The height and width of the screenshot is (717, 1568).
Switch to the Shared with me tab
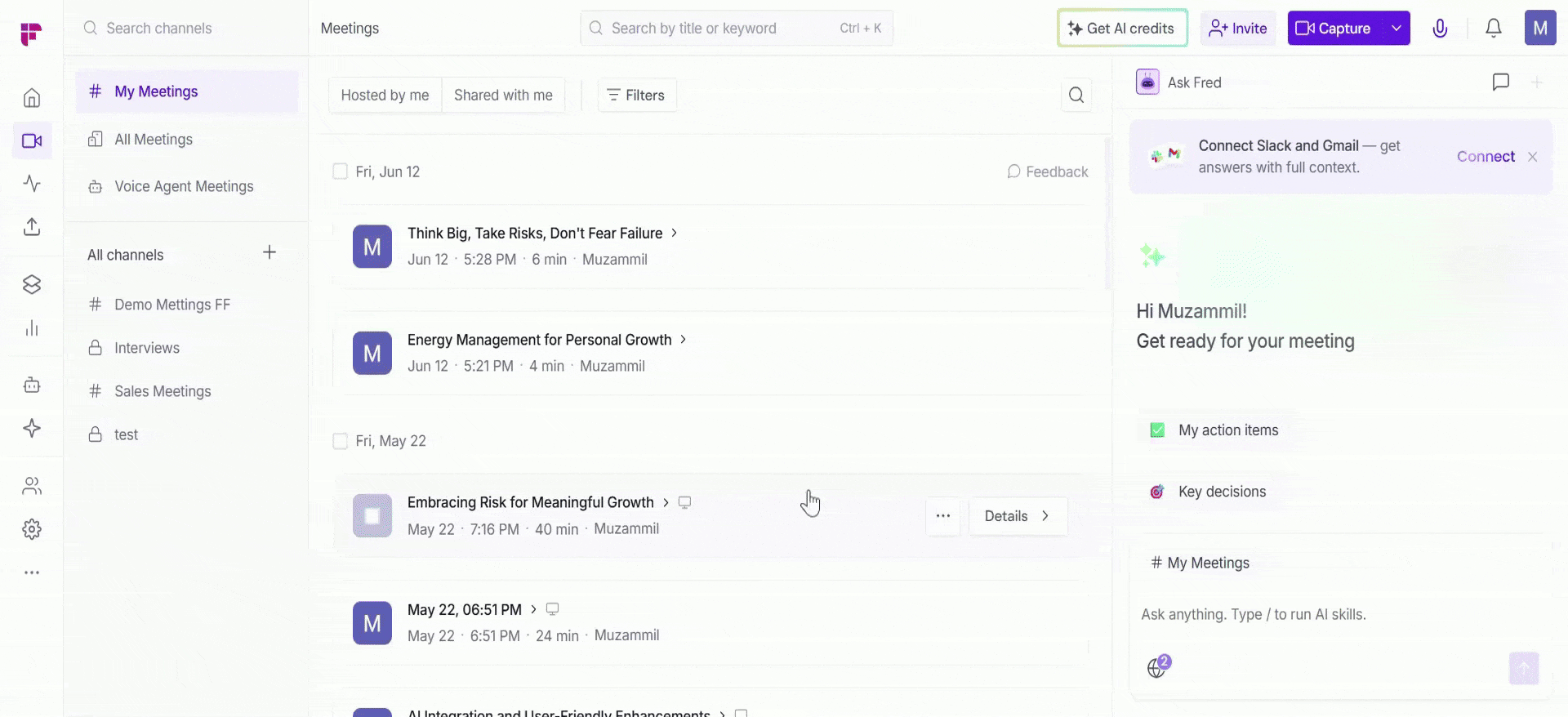pyautogui.click(x=503, y=95)
